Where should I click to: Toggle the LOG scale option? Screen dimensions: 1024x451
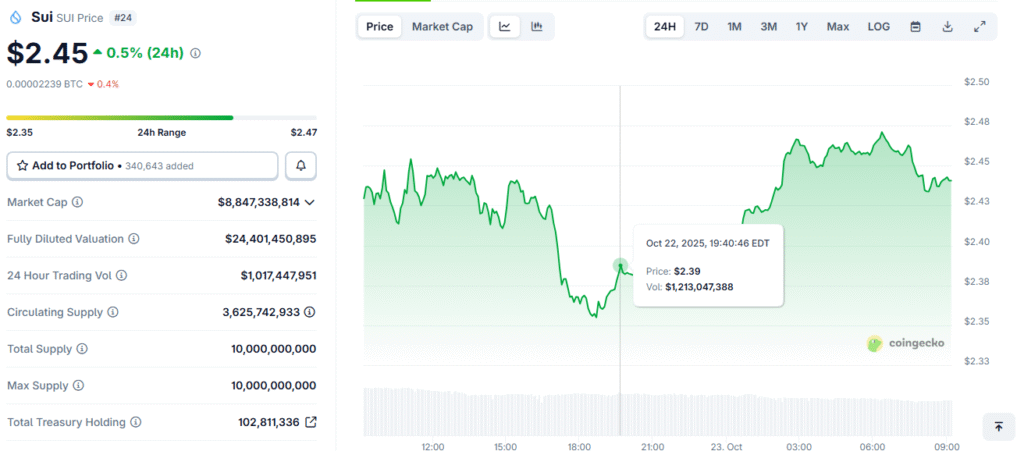click(x=879, y=27)
